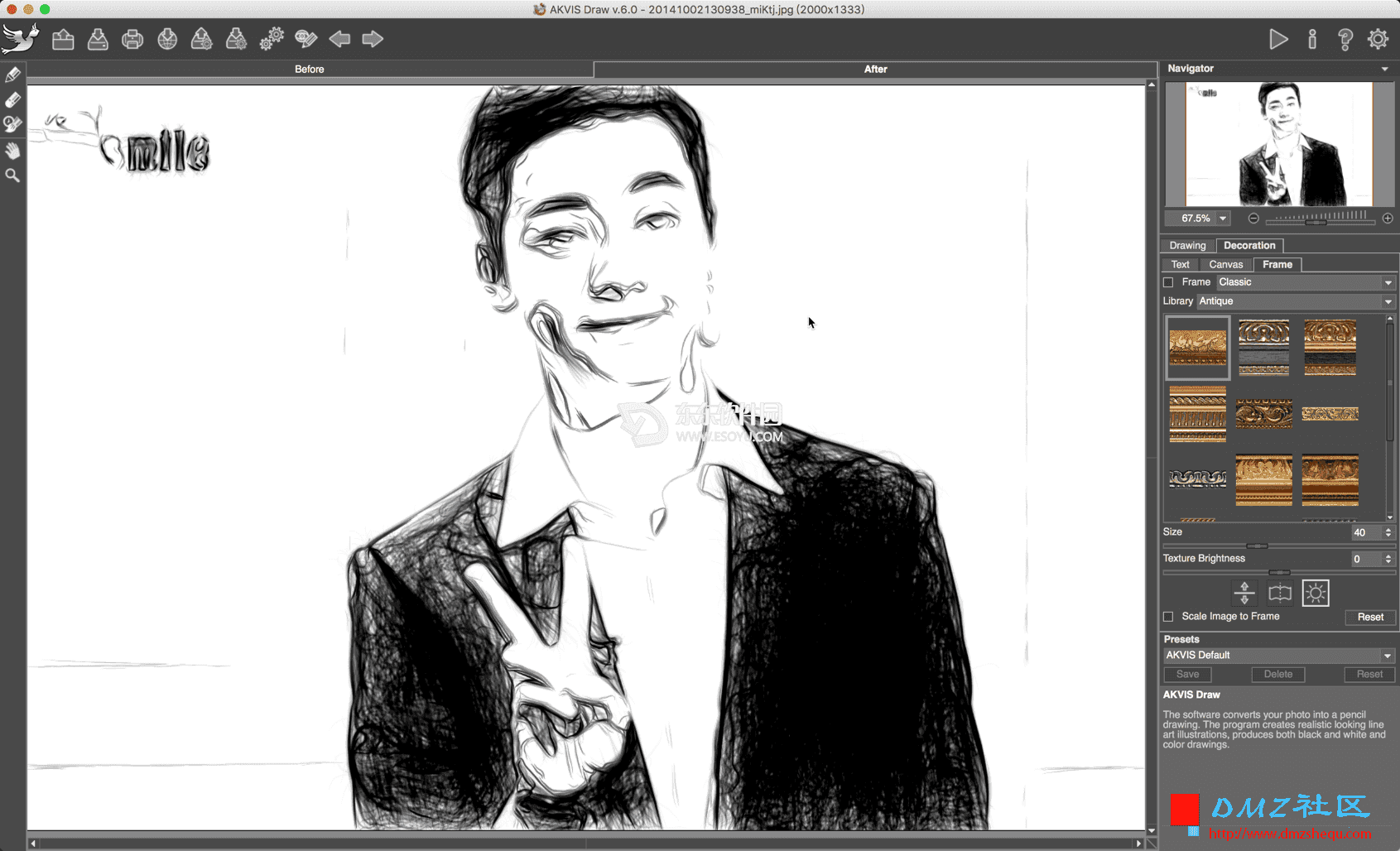Select the frame thumbnail with a grey band
The image size is (1400, 851).
pyautogui.click(x=1263, y=348)
